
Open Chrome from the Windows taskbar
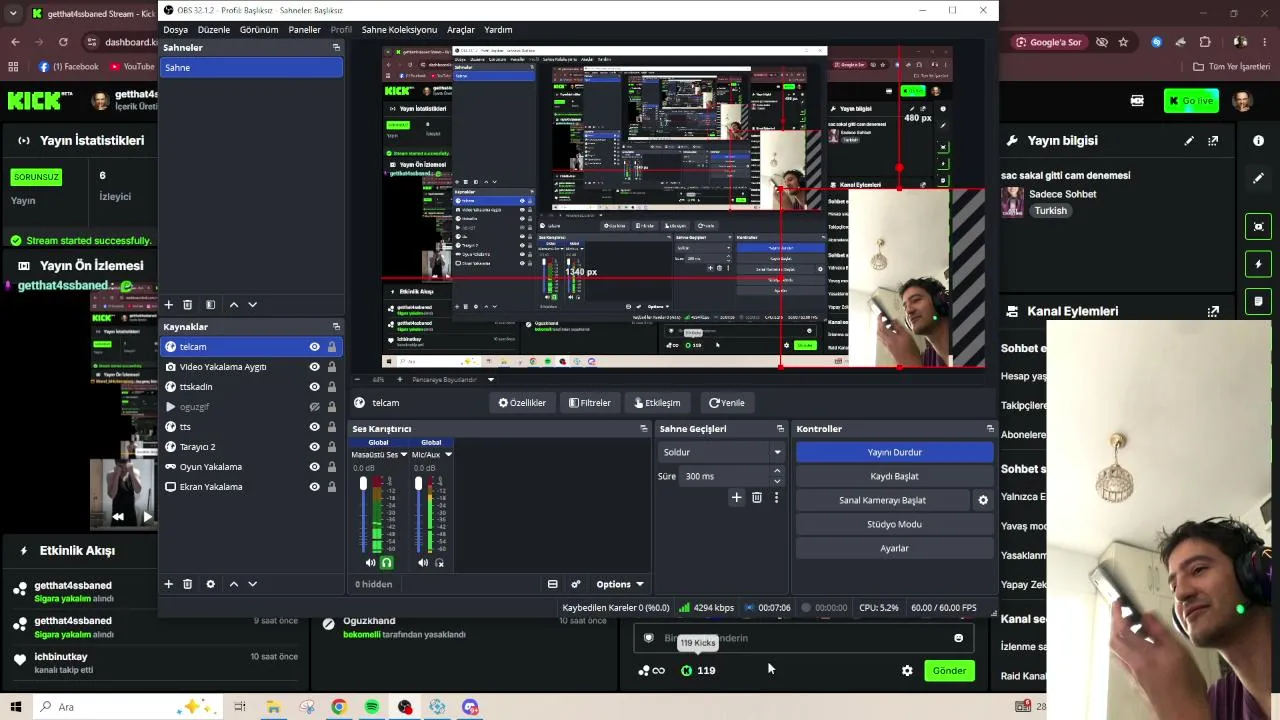[x=339, y=707]
